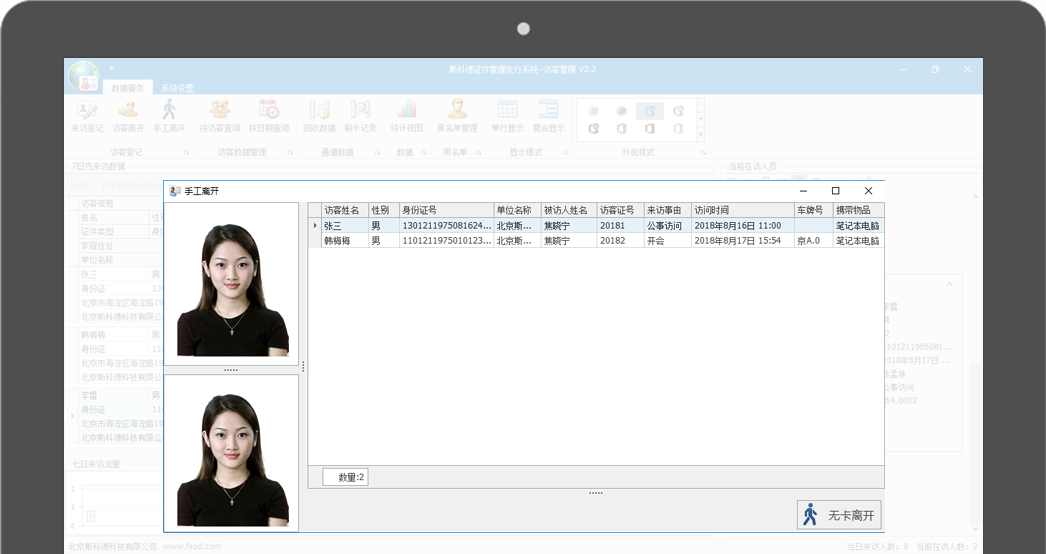Click the 京A.0 license plate cell

click(x=813, y=240)
